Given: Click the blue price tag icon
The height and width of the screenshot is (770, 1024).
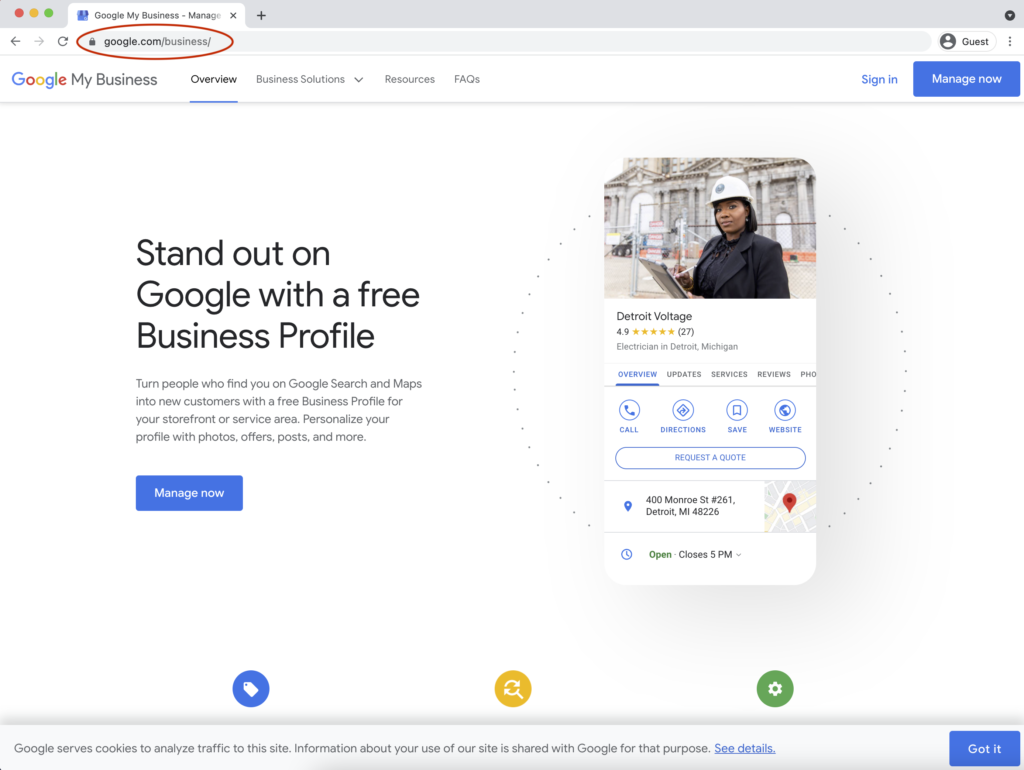Looking at the screenshot, I should [251, 688].
